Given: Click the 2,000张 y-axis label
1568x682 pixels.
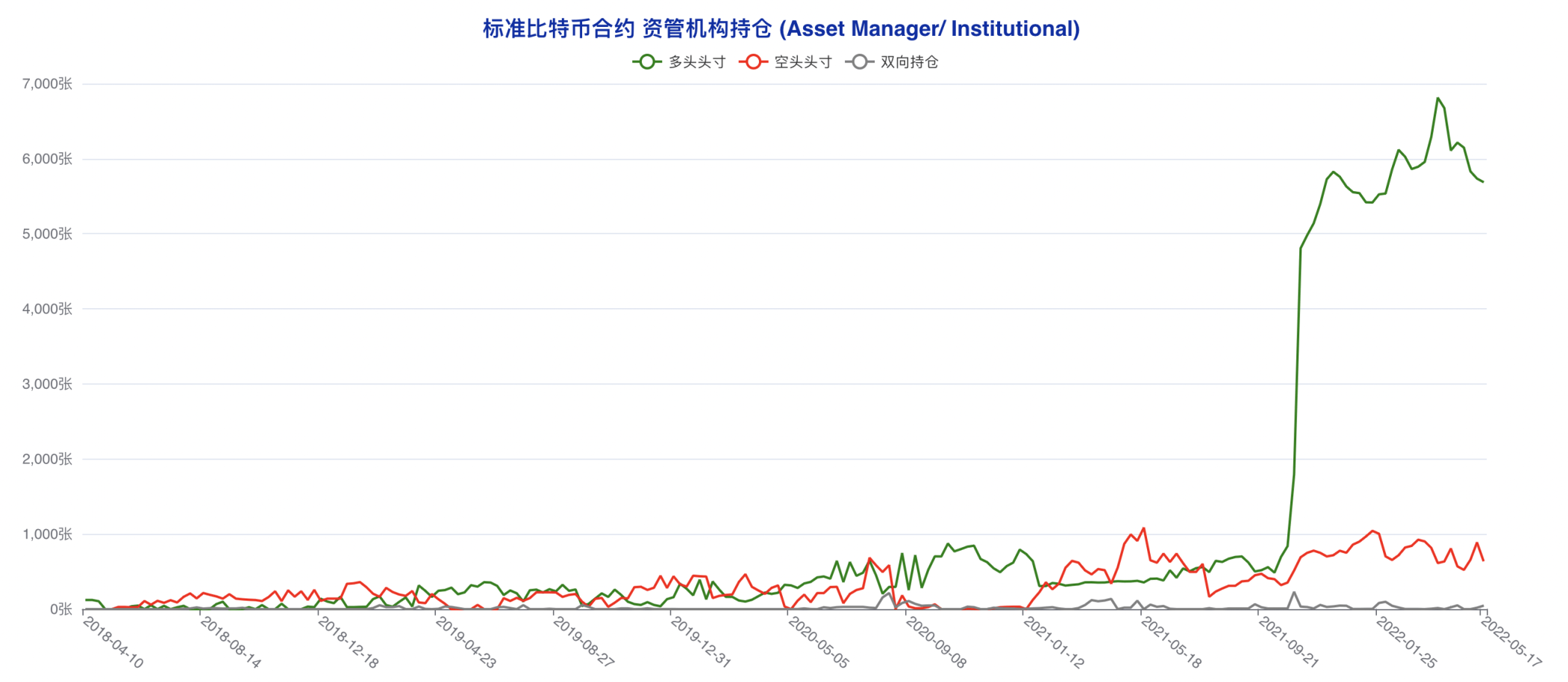Looking at the screenshot, I should pos(47,459).
